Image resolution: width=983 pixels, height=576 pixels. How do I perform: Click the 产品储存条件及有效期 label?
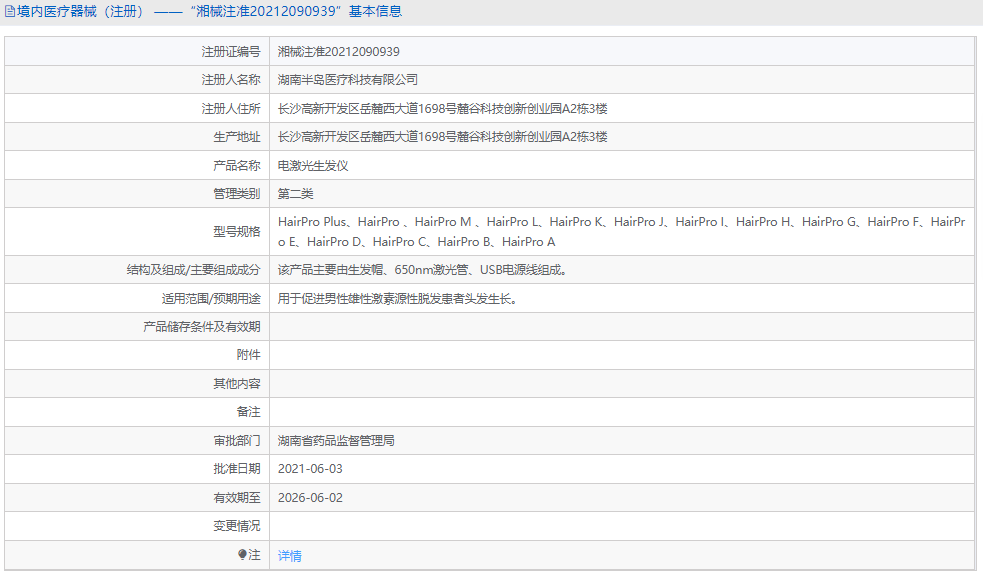pyautogui.click(x=201, y=327)
